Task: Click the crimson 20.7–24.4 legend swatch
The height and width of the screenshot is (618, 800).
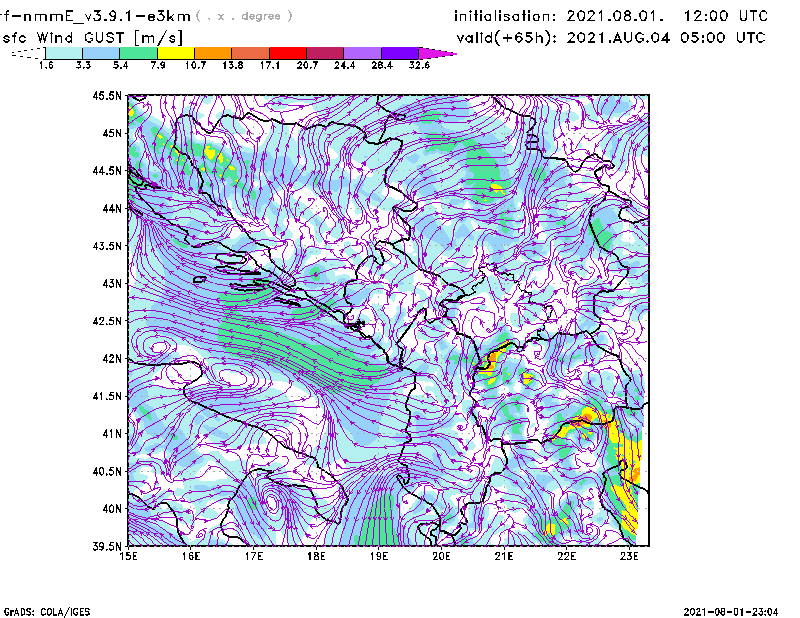Action: point(325,53)
